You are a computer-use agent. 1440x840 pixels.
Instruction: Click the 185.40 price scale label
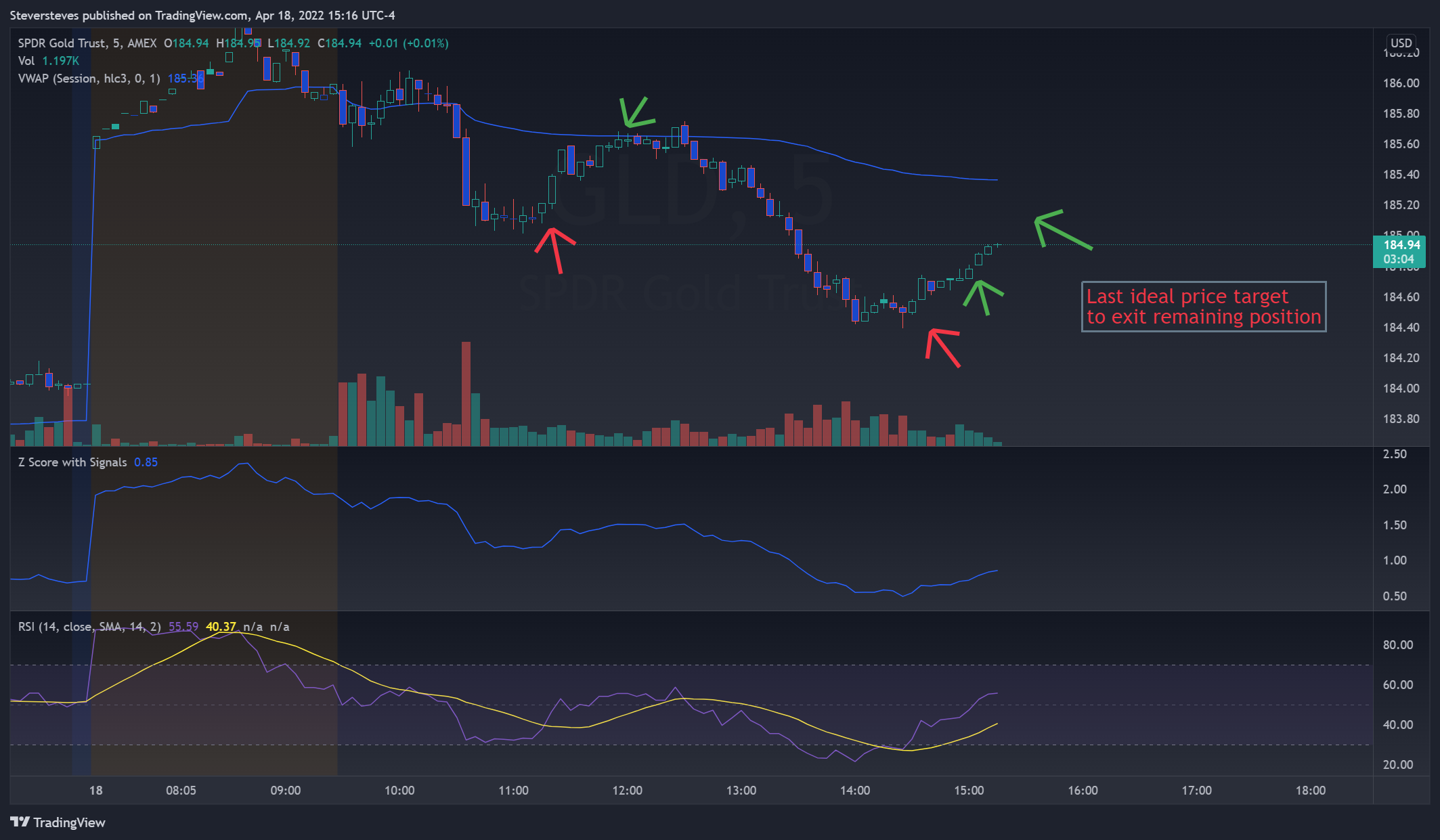pos(1401,175)
